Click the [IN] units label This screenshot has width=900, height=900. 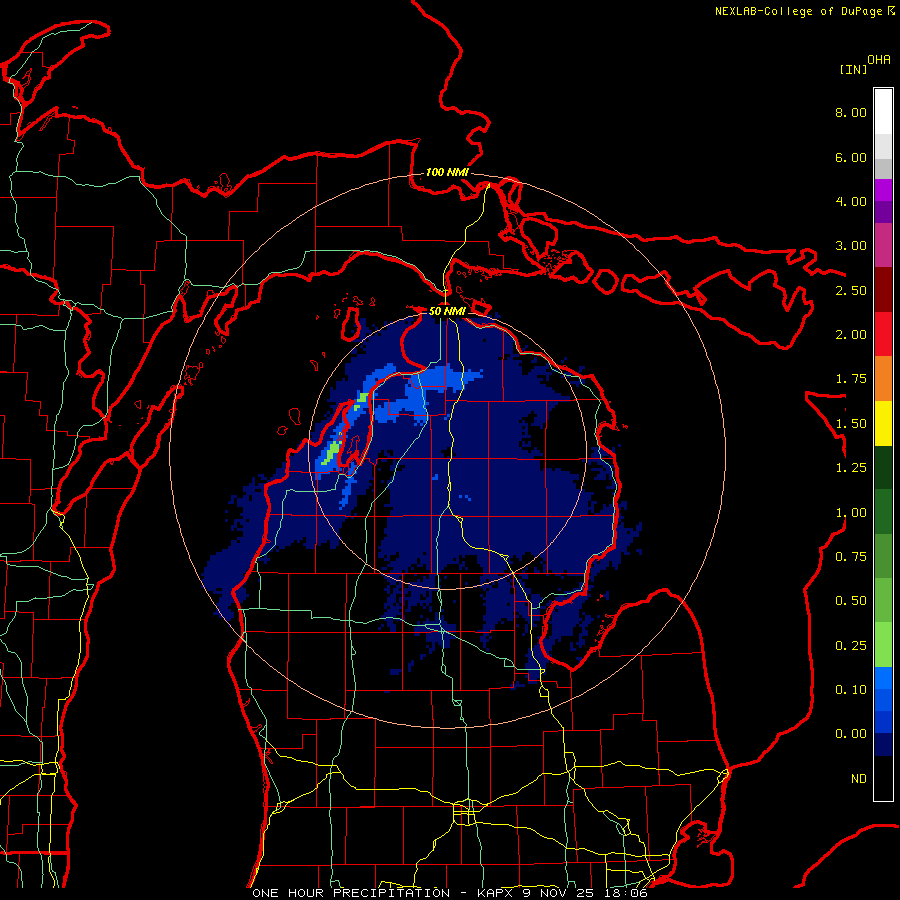[x=853, y=69]
